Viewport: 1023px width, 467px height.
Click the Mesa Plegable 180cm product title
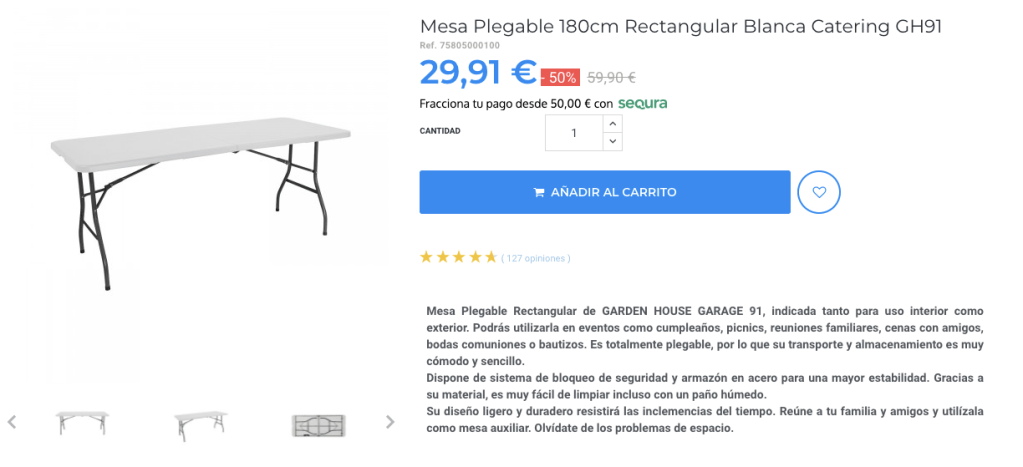pyautogui.click(x=680, y=26)
